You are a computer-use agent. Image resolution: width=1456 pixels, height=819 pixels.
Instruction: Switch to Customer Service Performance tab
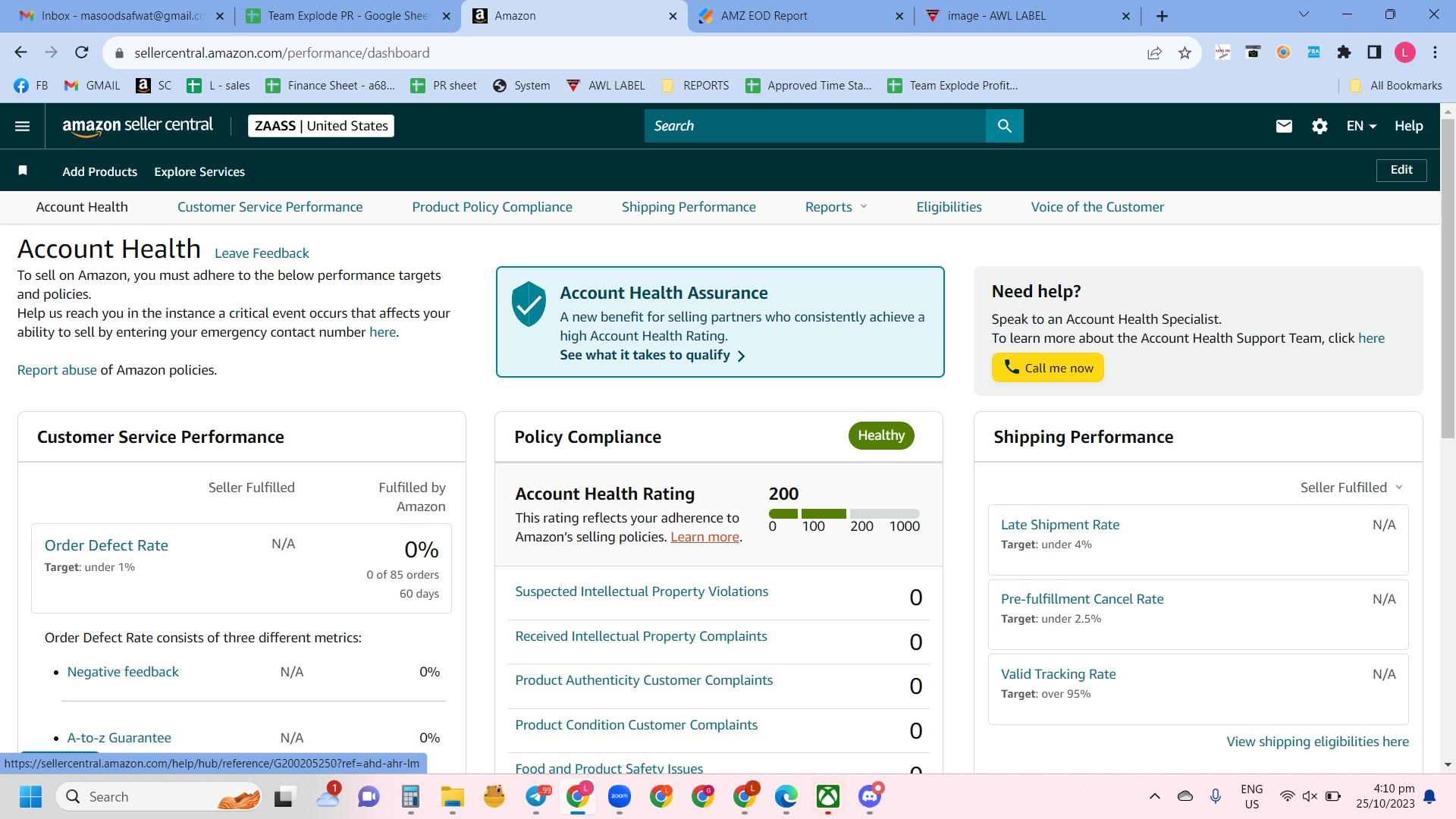(270, 207)
